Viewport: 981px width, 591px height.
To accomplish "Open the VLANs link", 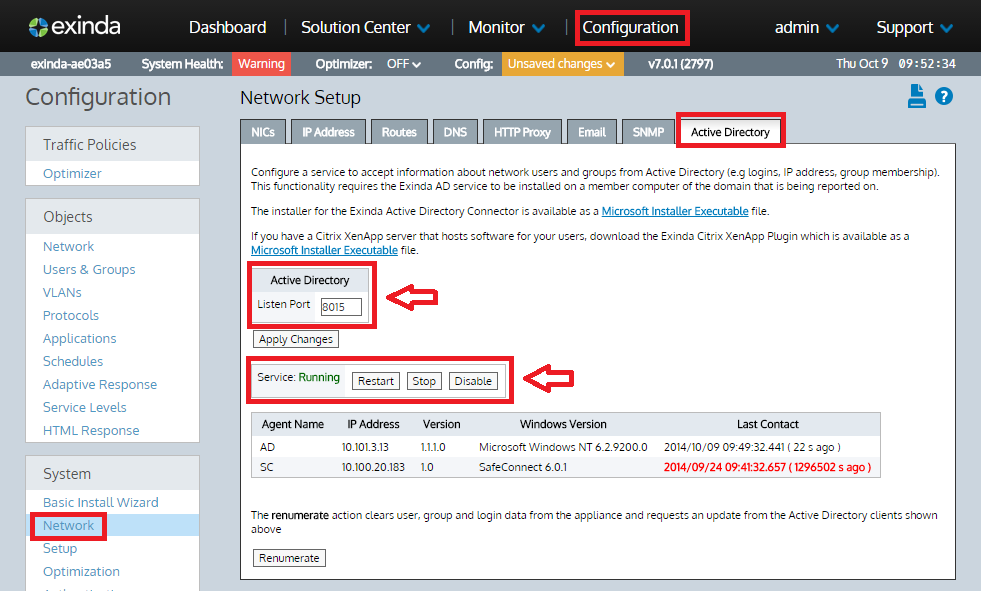I will [x=62, y=293].
